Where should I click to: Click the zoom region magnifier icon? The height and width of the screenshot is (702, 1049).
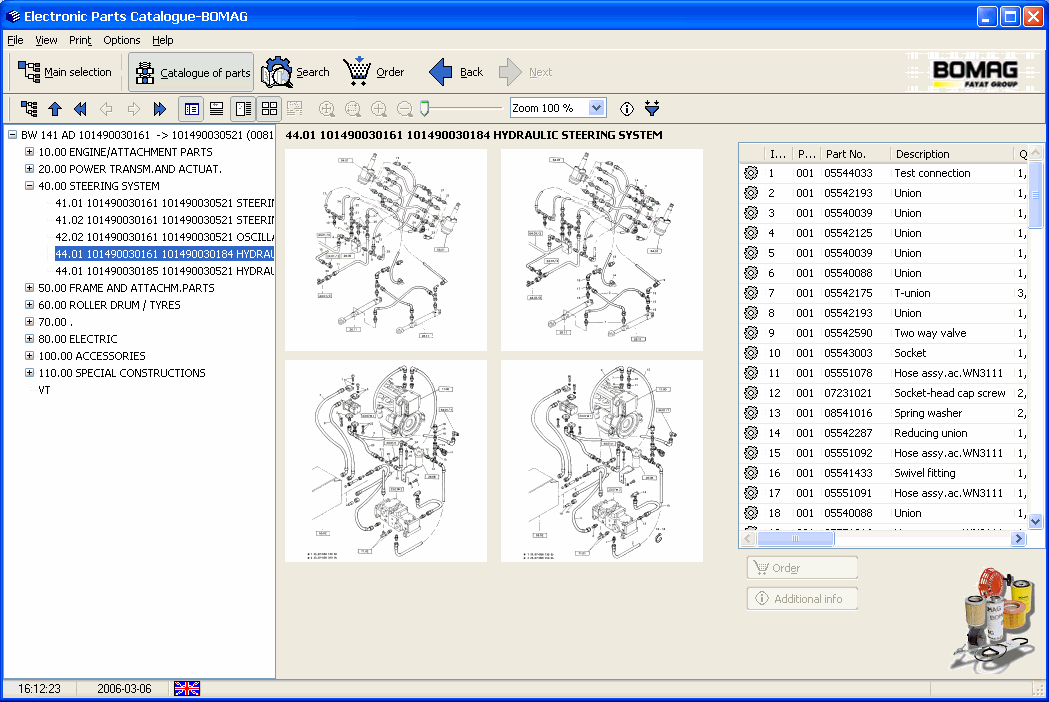pos(353,108)
